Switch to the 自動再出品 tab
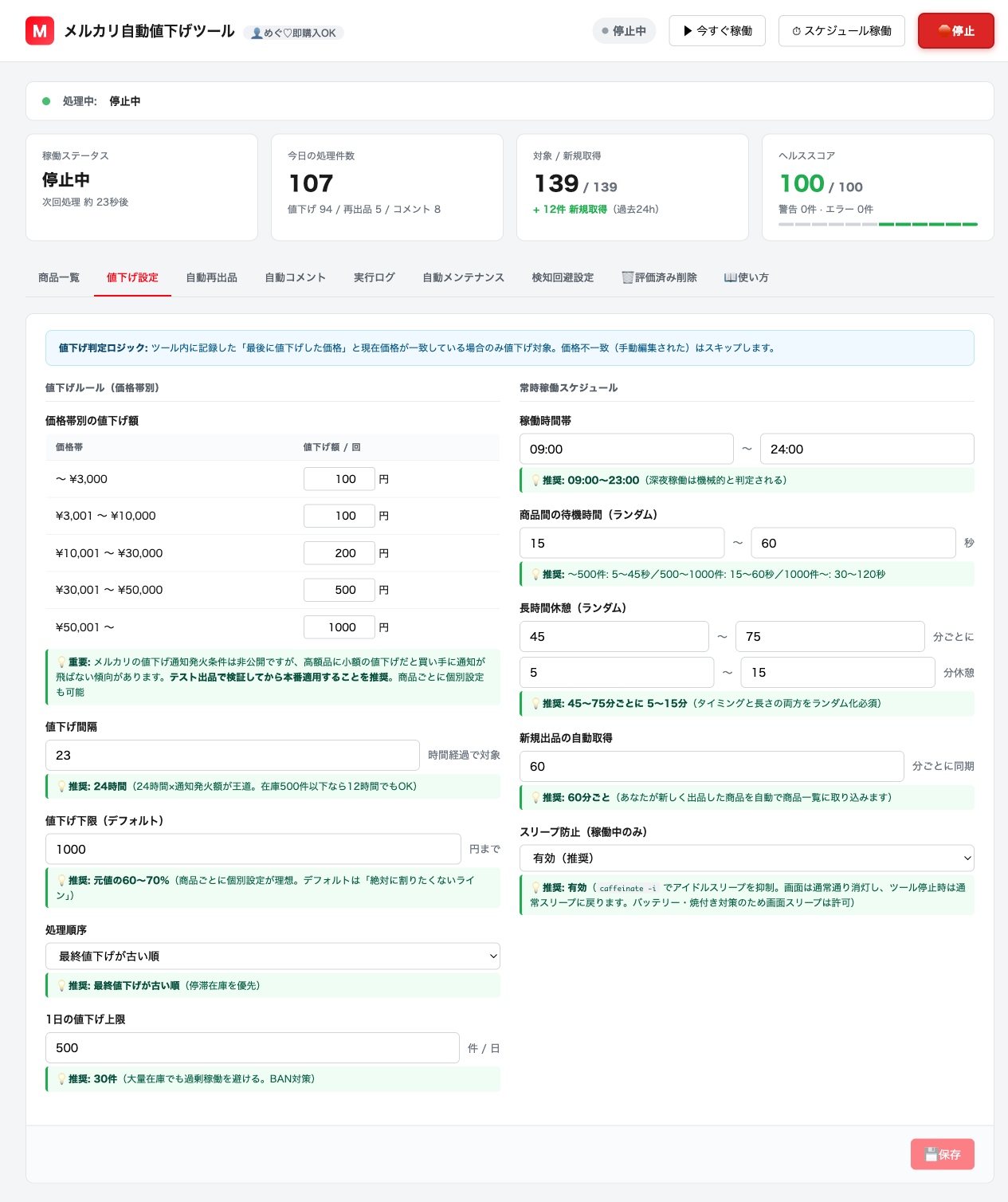This screenshot has width=1008, height=1202. 211,277
